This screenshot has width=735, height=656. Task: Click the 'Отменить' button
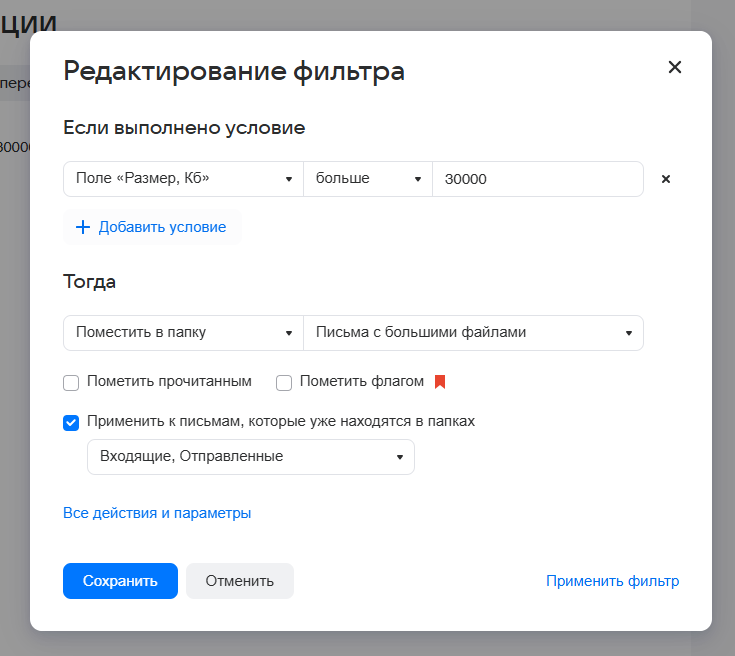pos(240,581)
